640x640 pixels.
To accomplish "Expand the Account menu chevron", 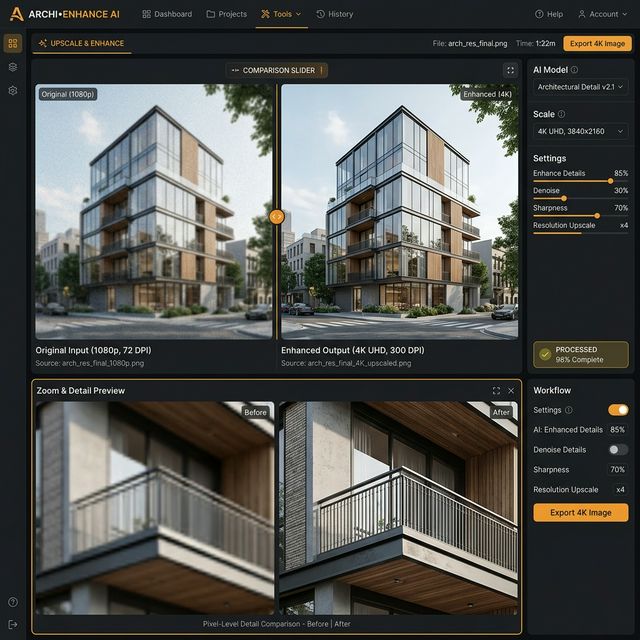I will pyautogui.click(x=624, y=14).
